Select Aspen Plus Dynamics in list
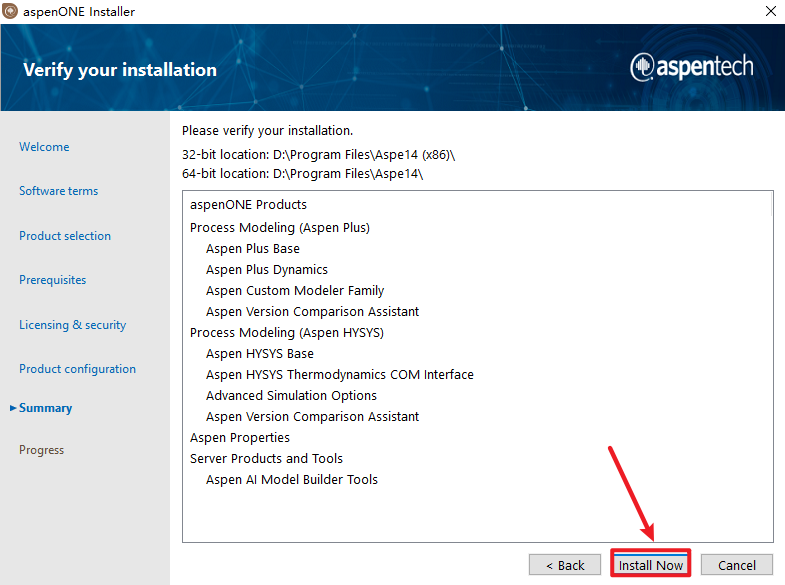The image size is (785, 585). click(267, 270)
